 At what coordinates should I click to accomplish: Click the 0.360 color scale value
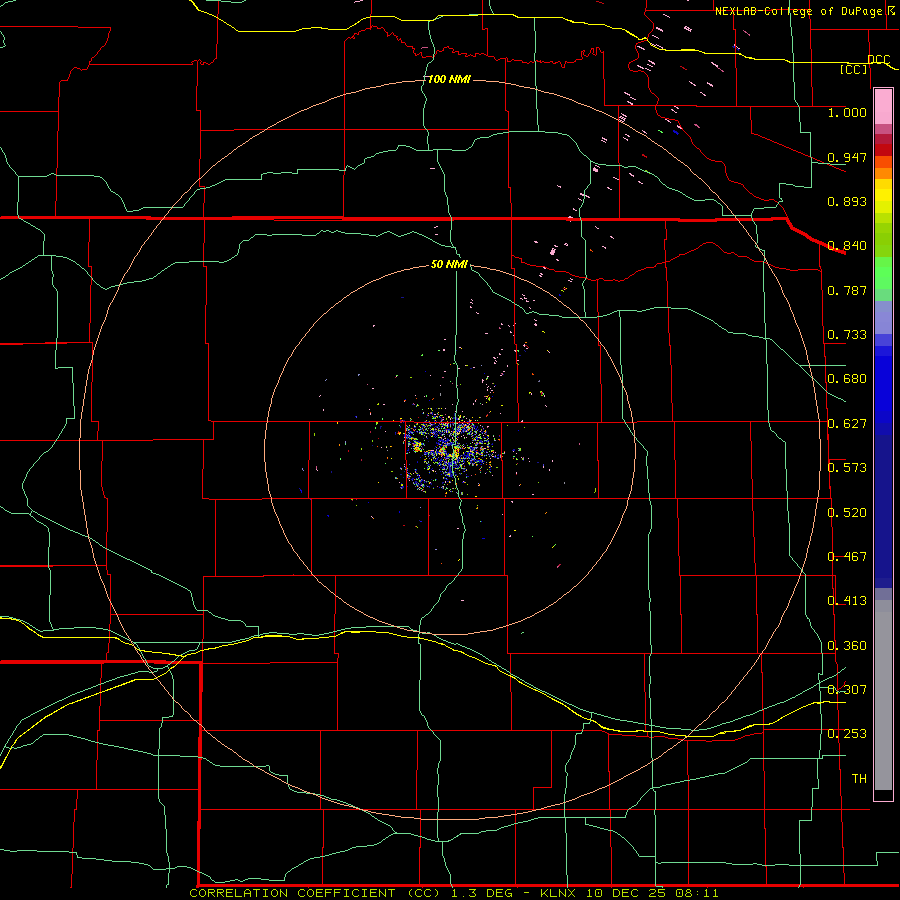coord(847,646)
